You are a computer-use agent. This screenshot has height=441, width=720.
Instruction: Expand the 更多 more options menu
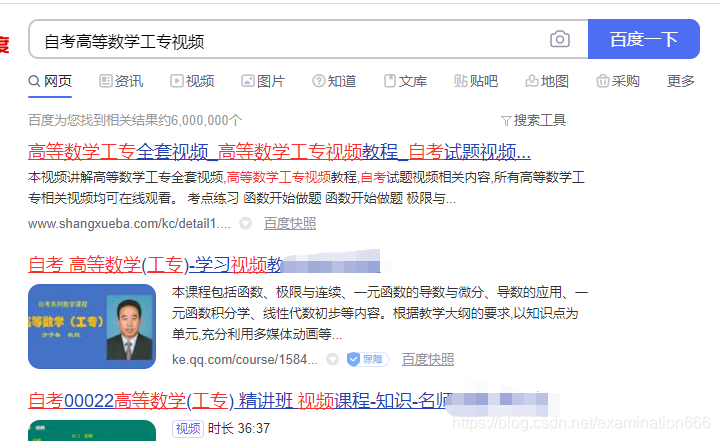pos(681,81)
